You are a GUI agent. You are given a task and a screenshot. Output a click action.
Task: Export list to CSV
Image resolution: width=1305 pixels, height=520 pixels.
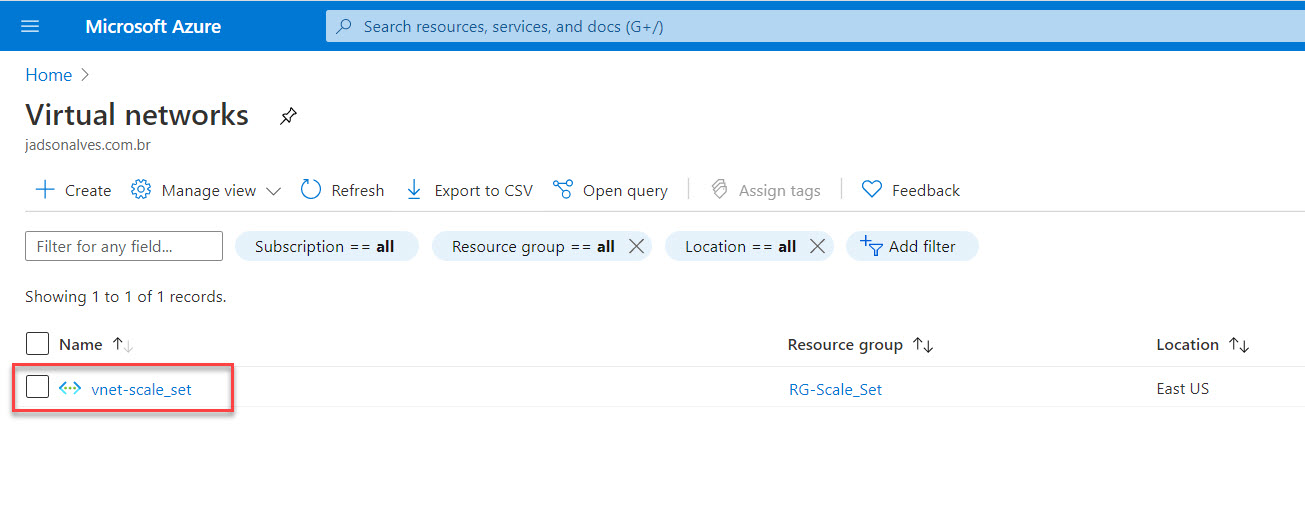point(469,190)
